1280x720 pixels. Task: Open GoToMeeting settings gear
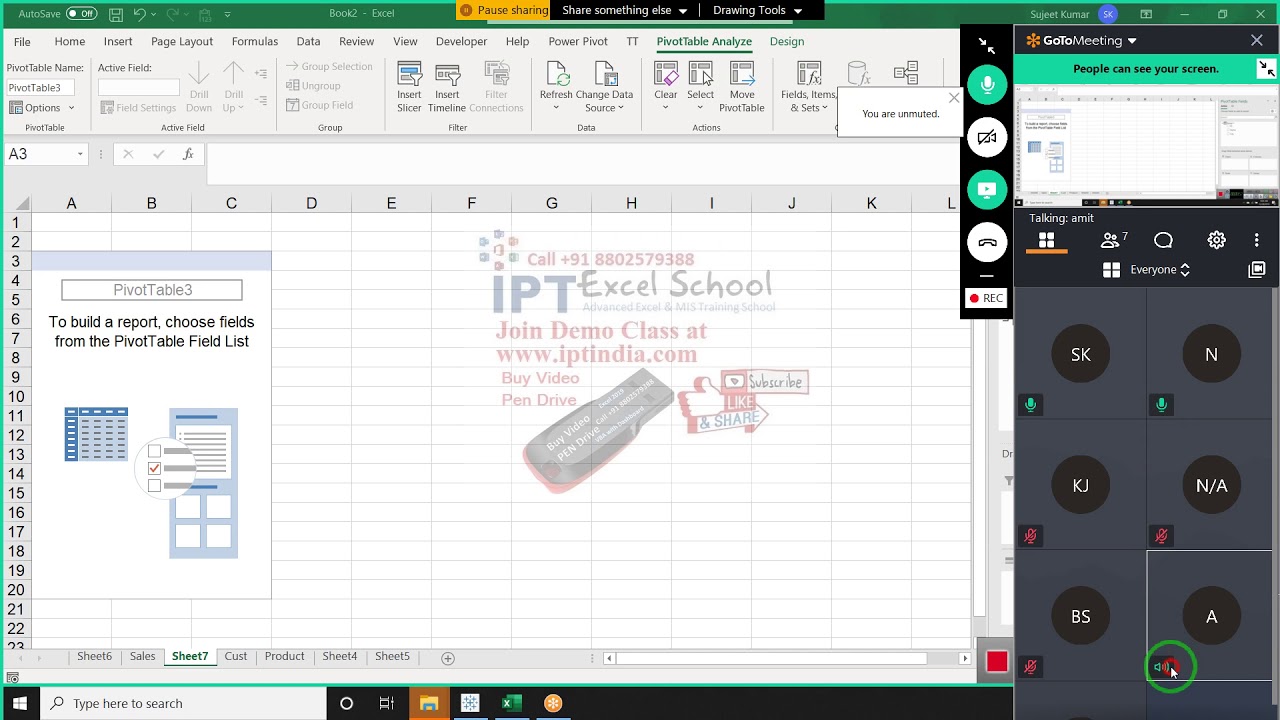point(1216,240)
